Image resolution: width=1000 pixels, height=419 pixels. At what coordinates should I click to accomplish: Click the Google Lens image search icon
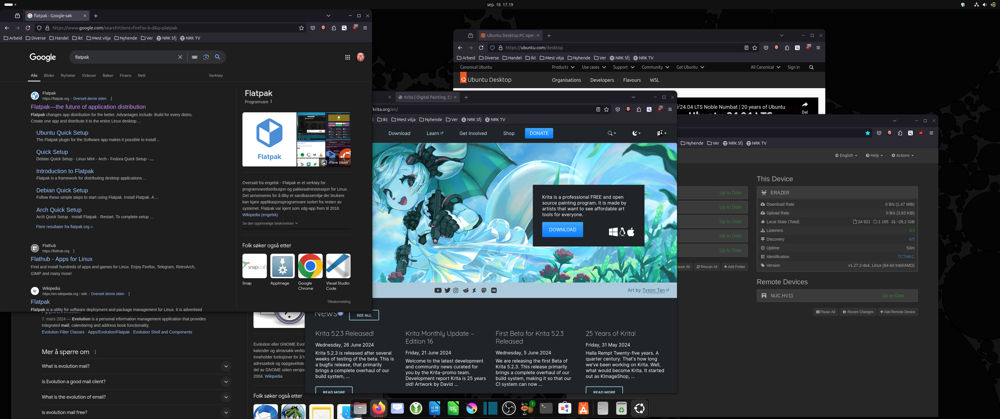click(206, 57)
